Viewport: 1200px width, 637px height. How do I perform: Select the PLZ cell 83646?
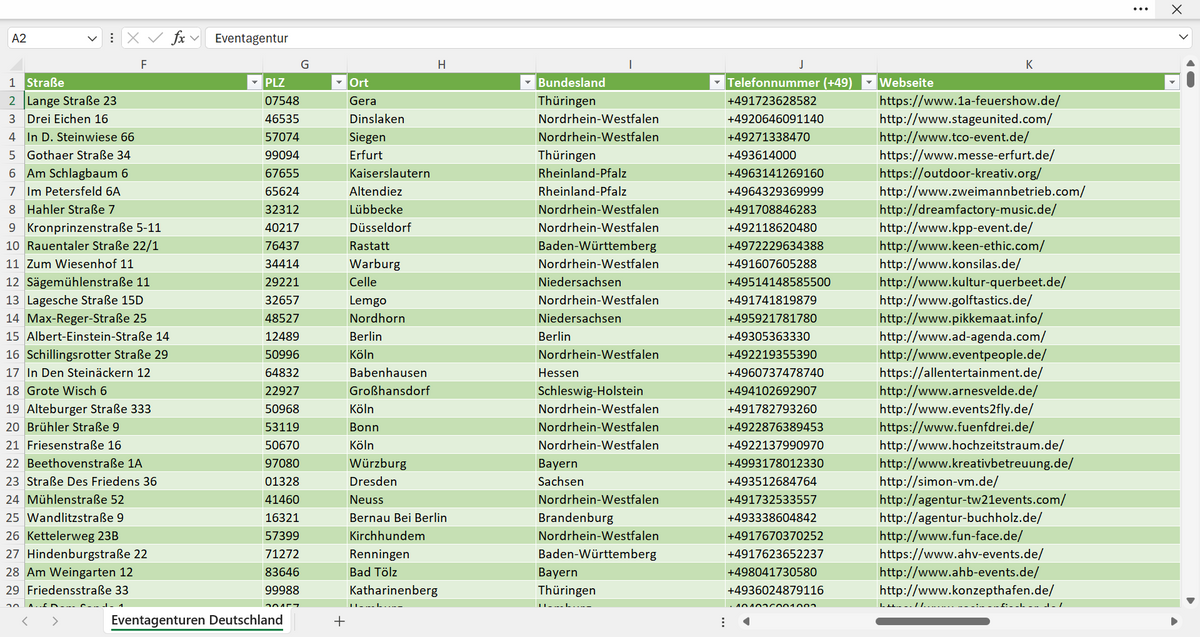(304, 572)
